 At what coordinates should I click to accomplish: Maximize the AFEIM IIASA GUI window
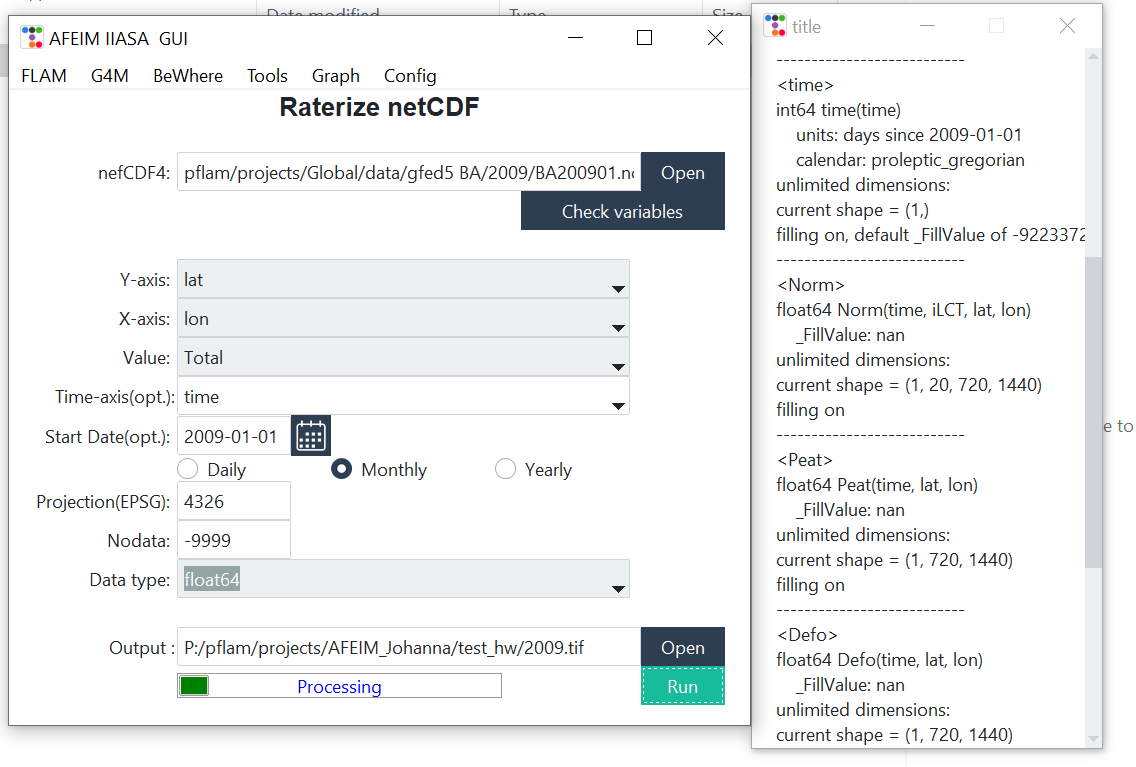pyautogui.click(x=645, y=38)
